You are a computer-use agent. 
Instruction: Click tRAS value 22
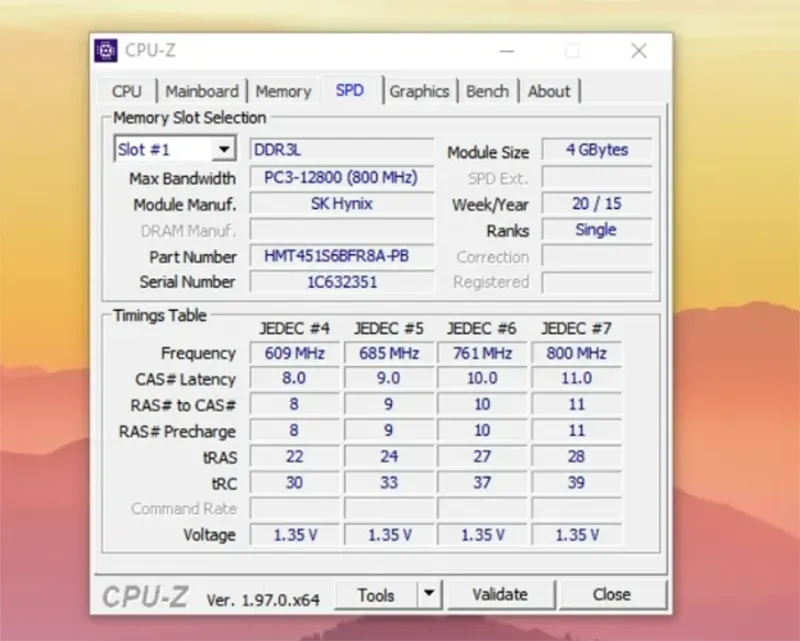294,456
